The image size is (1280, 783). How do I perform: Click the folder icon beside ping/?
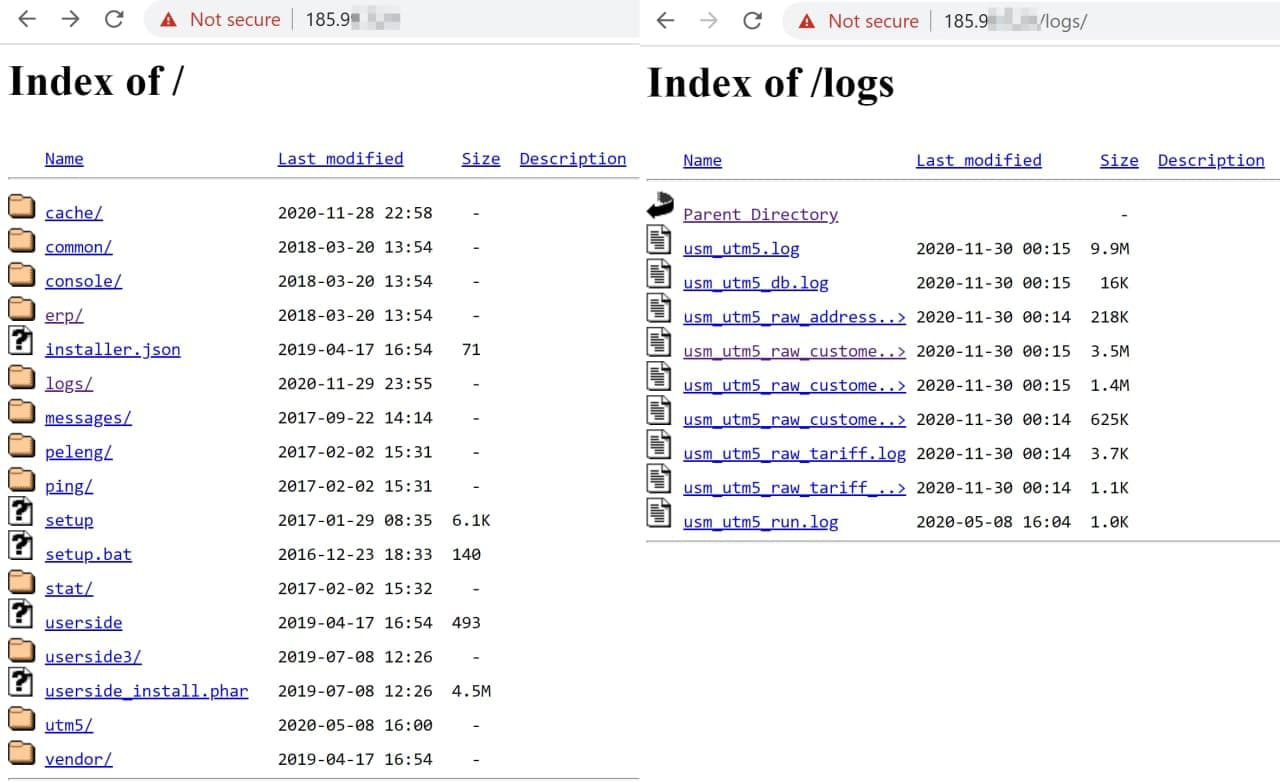(21, 480)
